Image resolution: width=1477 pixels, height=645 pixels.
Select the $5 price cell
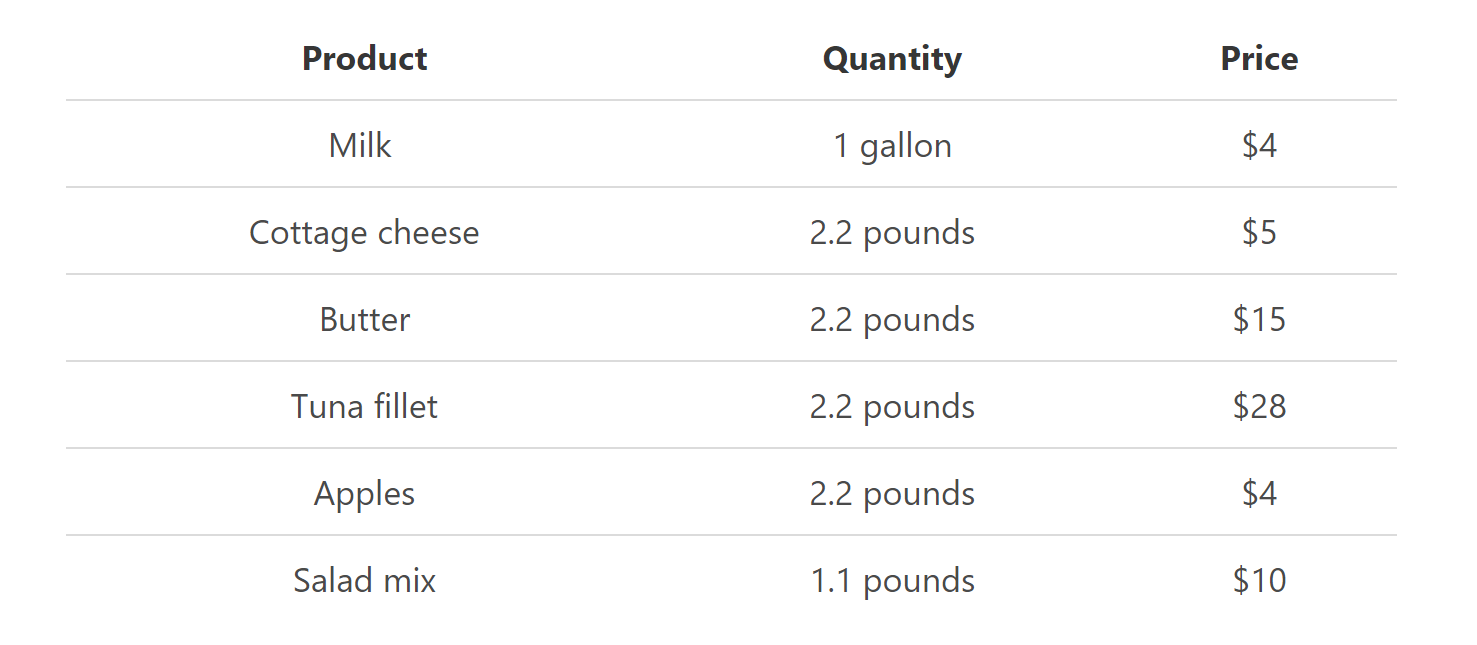click(x=1259, y=233)
